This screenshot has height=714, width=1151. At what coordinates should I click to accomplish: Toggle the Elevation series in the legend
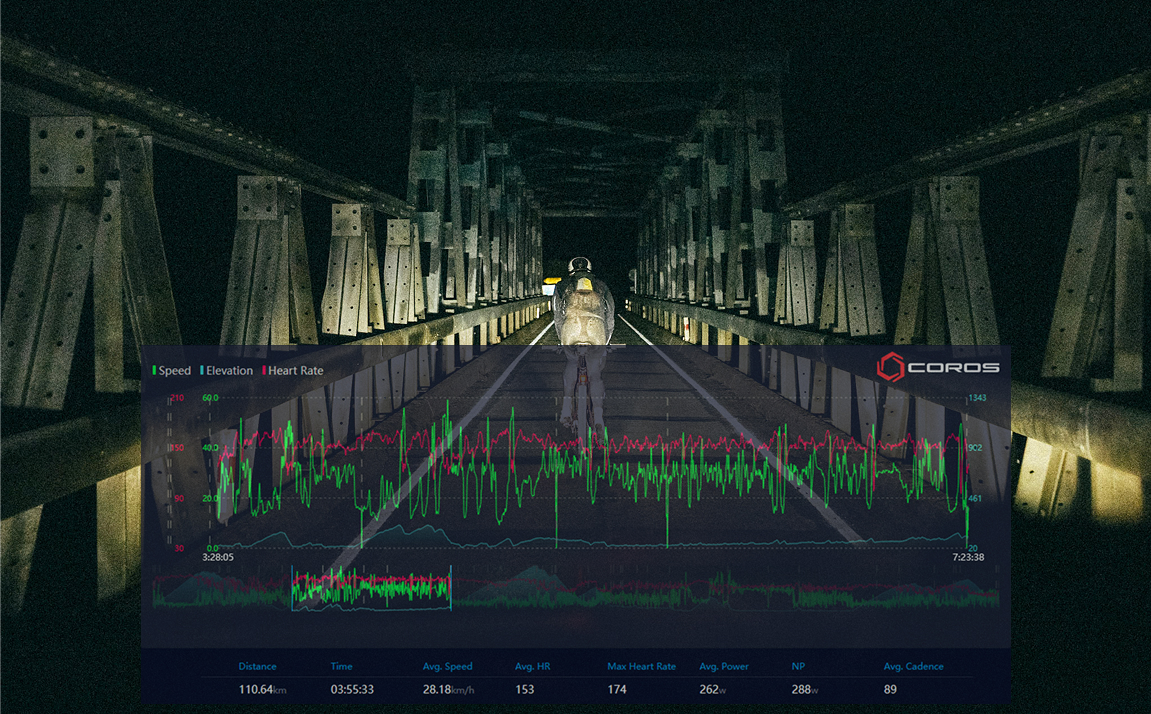coord(226,371)
